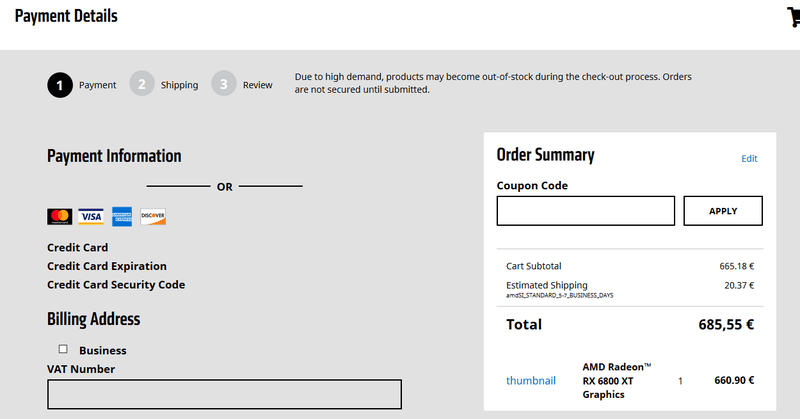Image resolution: width=800 pixels, height=419 pixels.
Task: Open the product thumbnail link
Action: pos(531,380)
